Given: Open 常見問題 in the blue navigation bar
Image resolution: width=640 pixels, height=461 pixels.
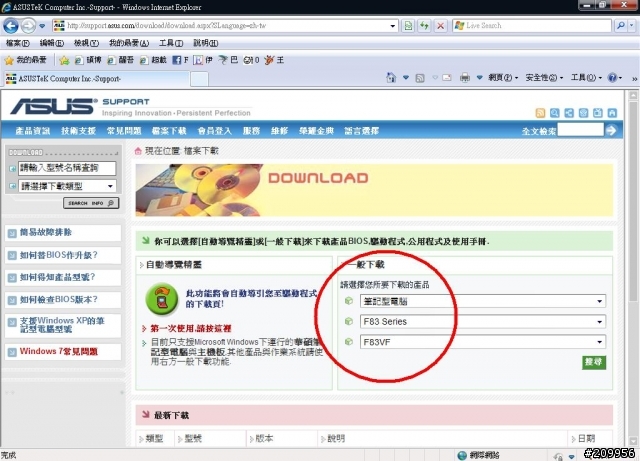Looking at the screenshot, I should (124, 131).
